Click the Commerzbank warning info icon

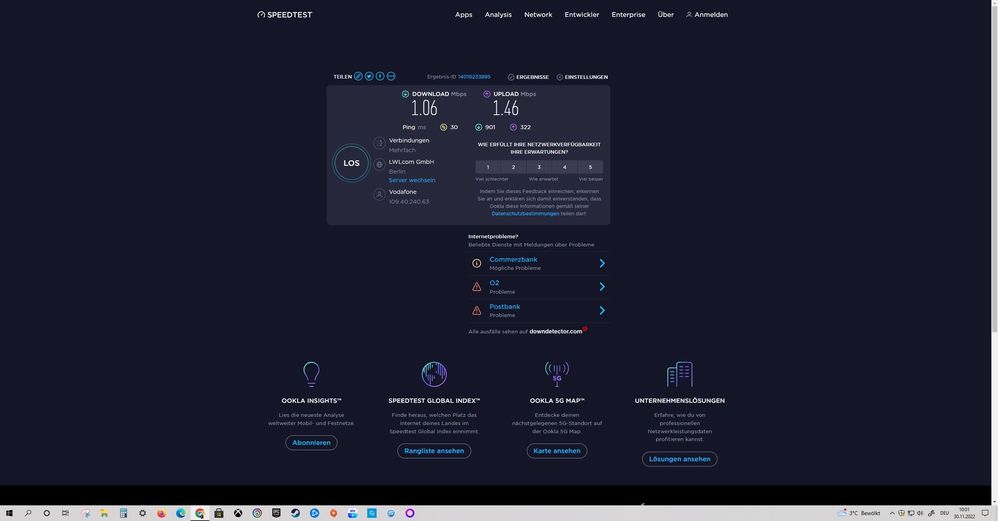pyautogui.click(x=477, y=263)
